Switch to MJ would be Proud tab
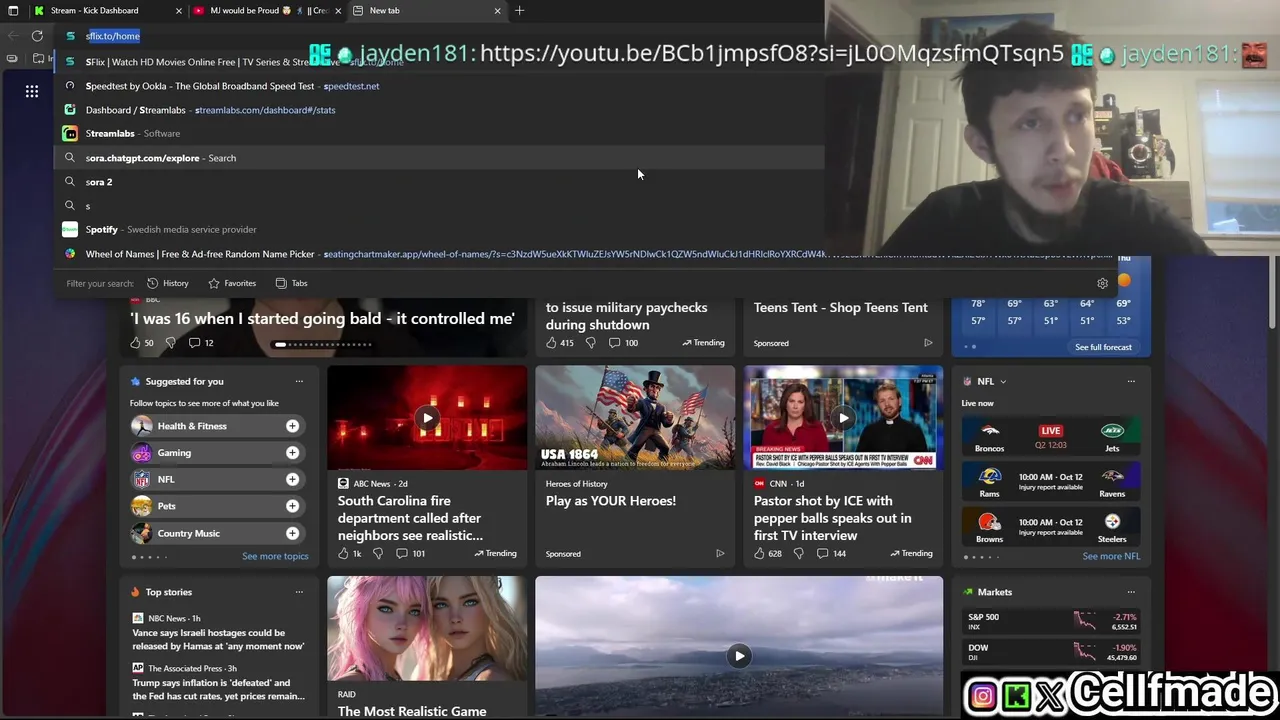Image resolution: width=1280 pixels, height=720 pixels. click(x=268, y=10)
